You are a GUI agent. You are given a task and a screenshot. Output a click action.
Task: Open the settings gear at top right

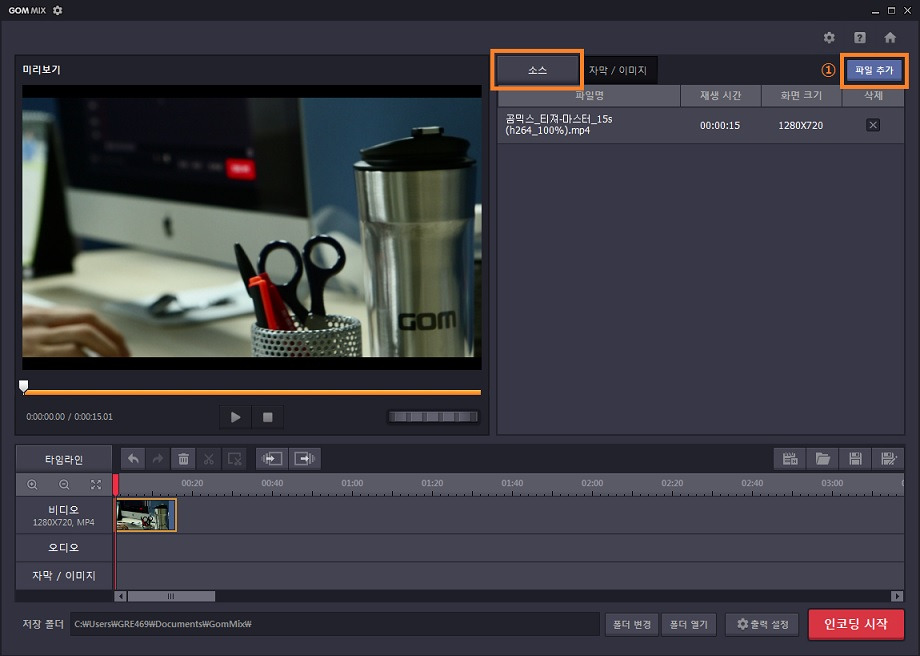(828, 38)
